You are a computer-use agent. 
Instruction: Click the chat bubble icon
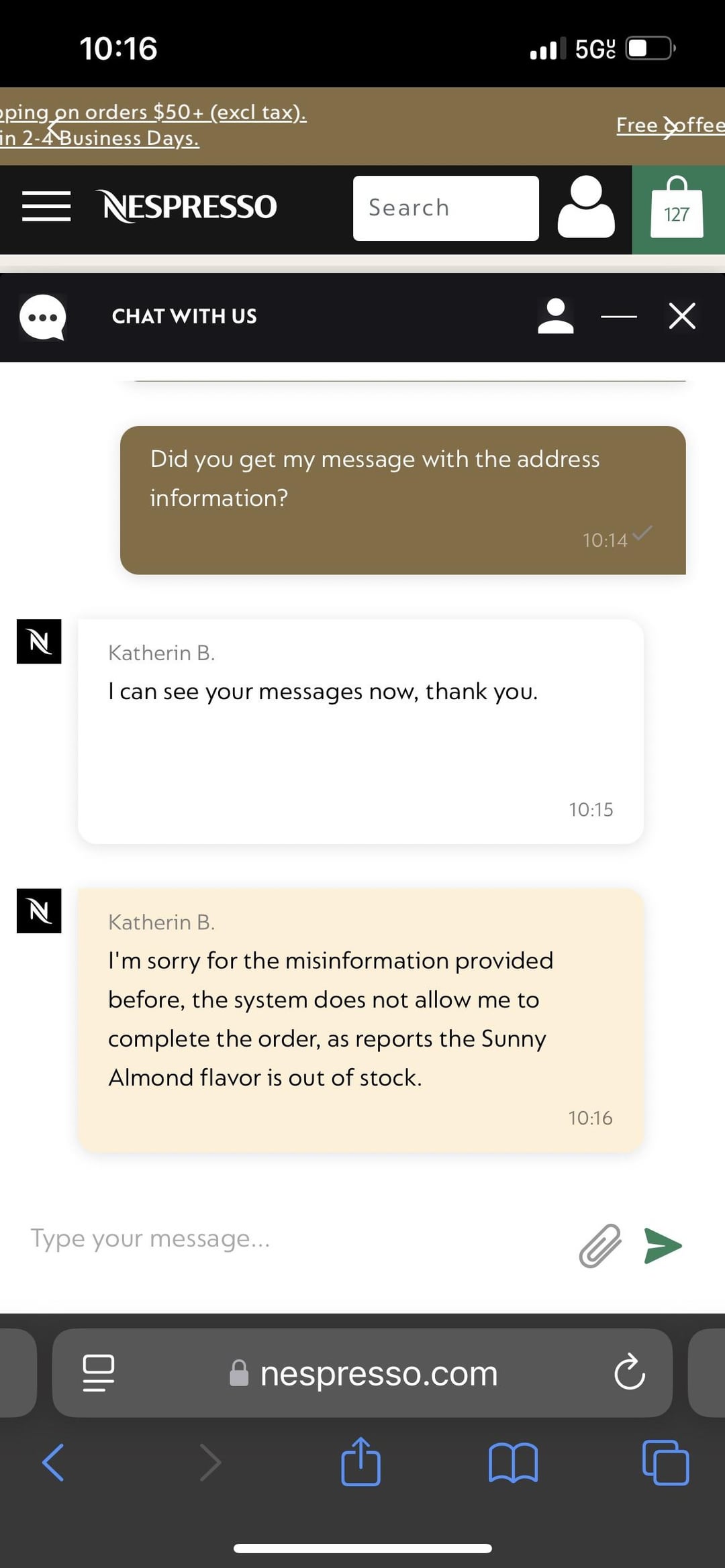click(43, 317)
